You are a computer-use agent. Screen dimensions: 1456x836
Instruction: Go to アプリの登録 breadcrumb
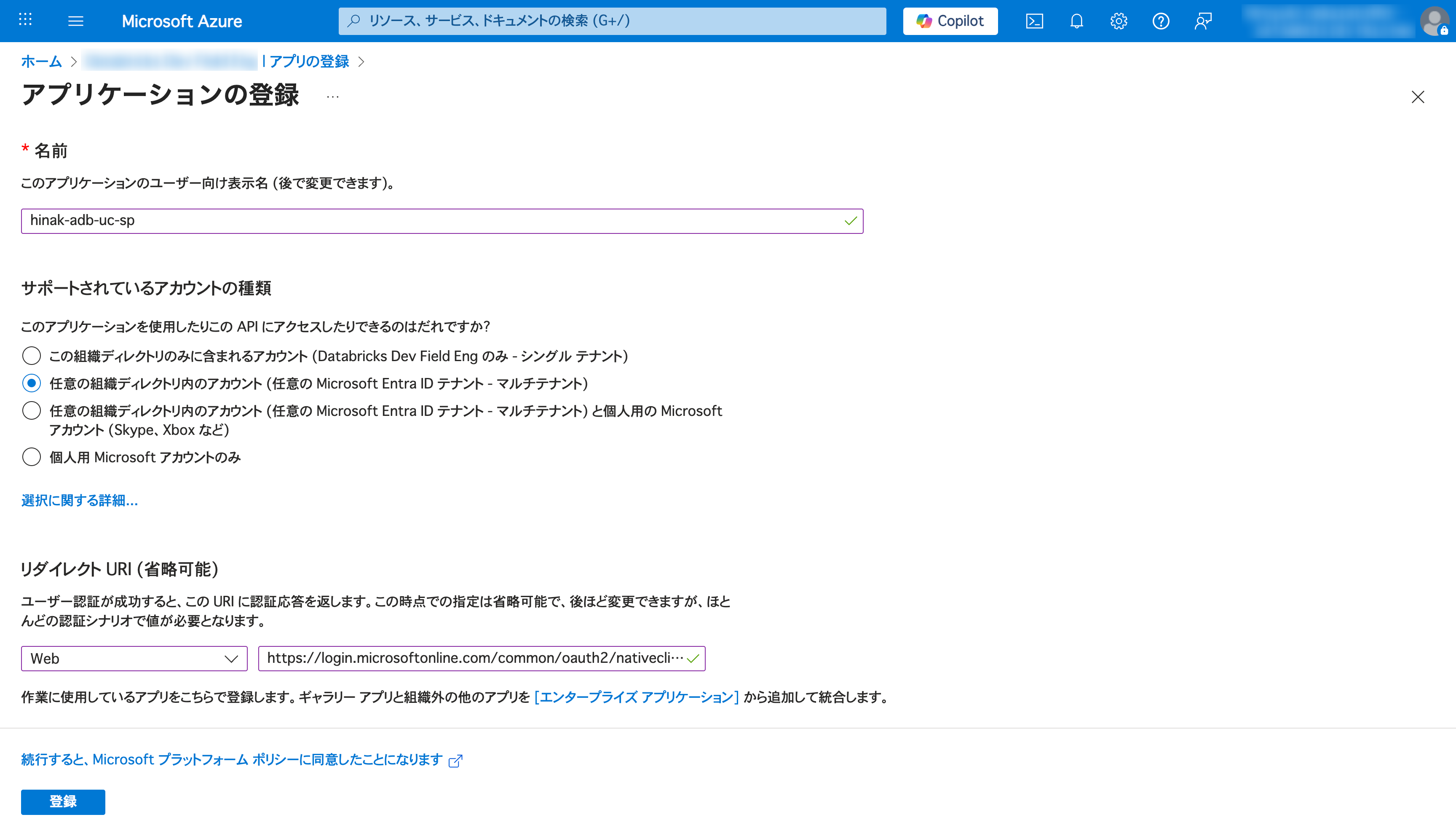[x=309, y=62]
